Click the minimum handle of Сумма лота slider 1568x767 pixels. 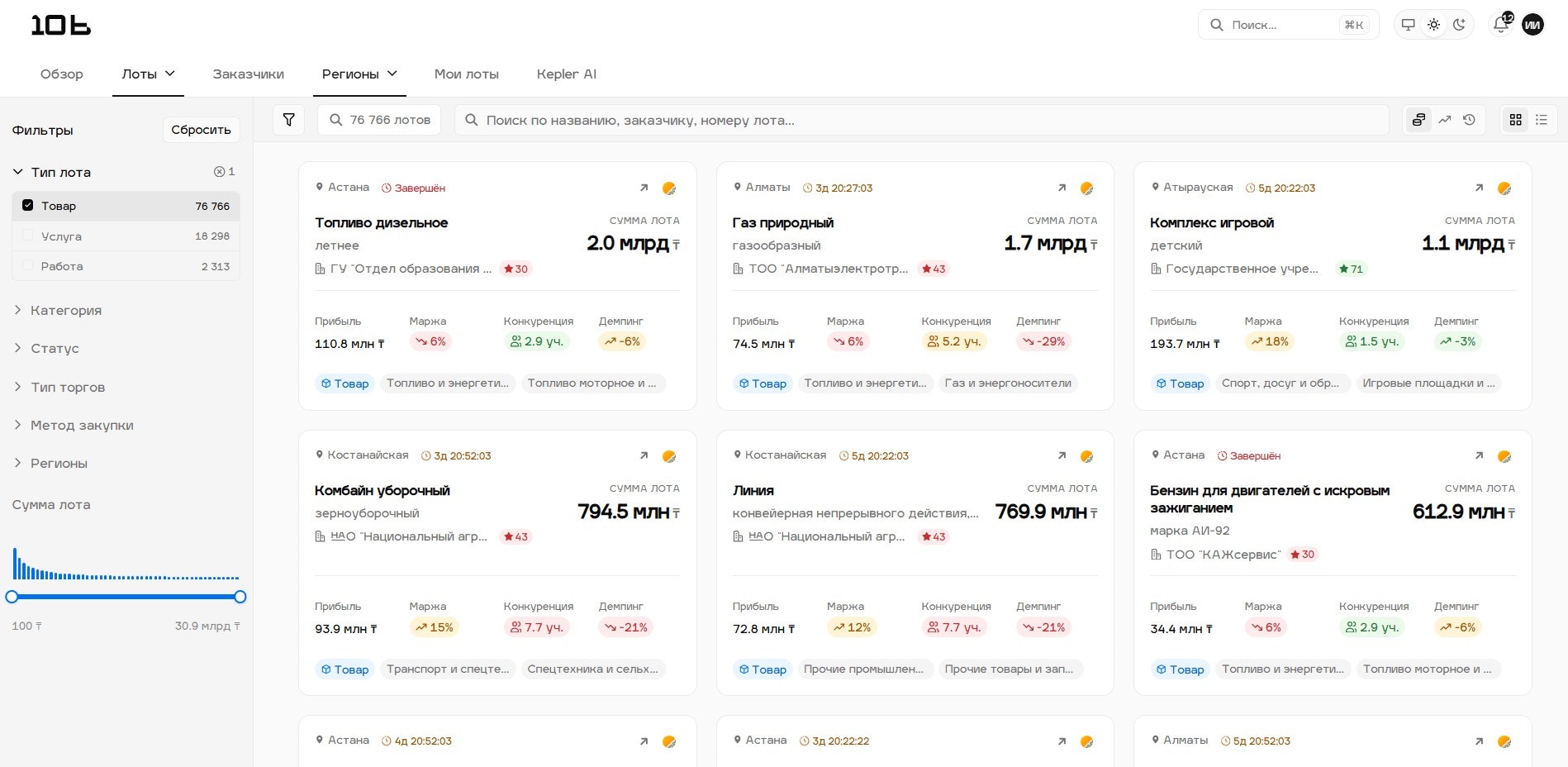(12, 597)
